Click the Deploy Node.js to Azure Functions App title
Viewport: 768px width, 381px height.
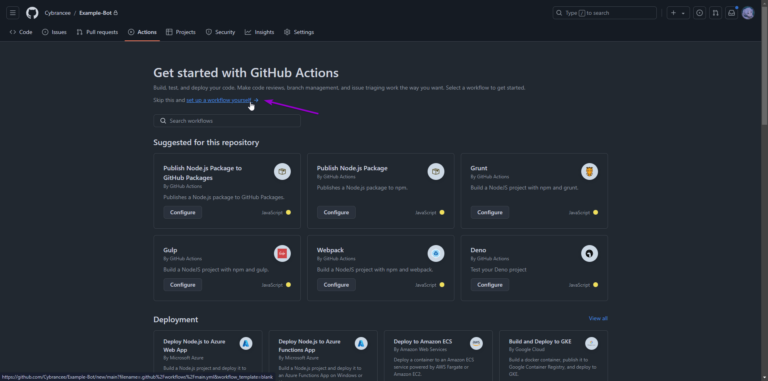[x=310, y=346]
